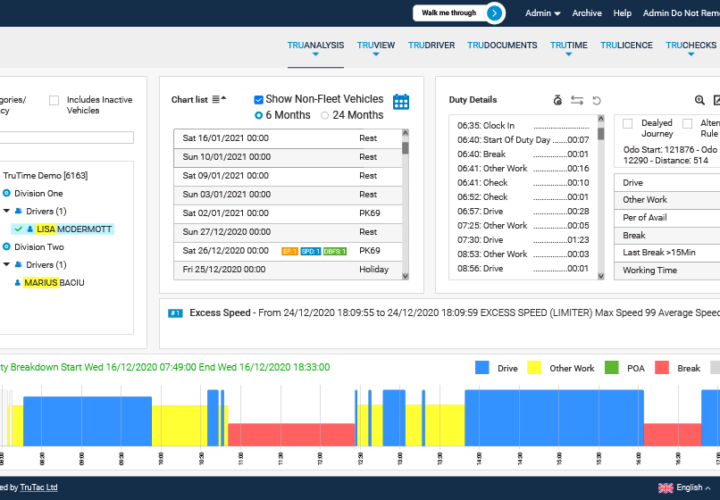Screen dimensions: 720x500
Task: Open the English language selector
Action: point(693,488)
